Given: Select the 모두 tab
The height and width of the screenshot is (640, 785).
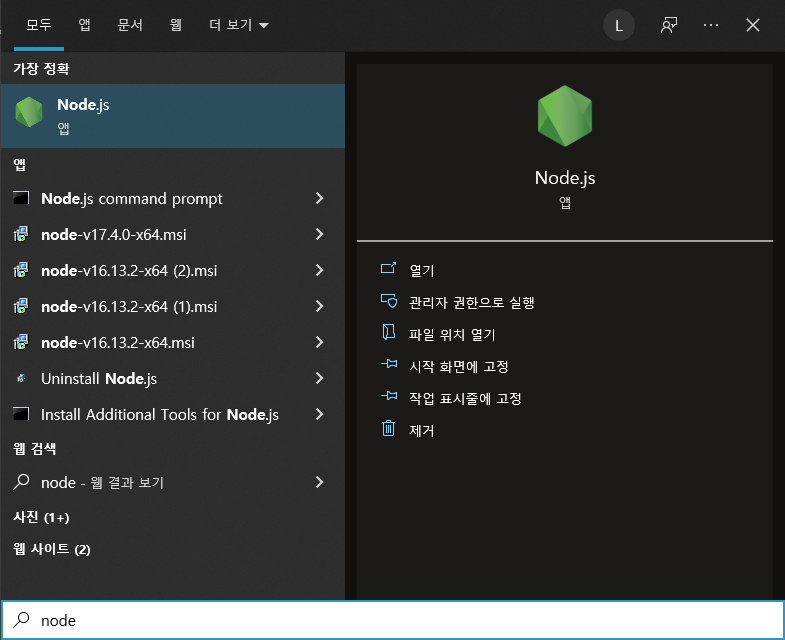Looking at the screenshot, I should click(39, 25).
